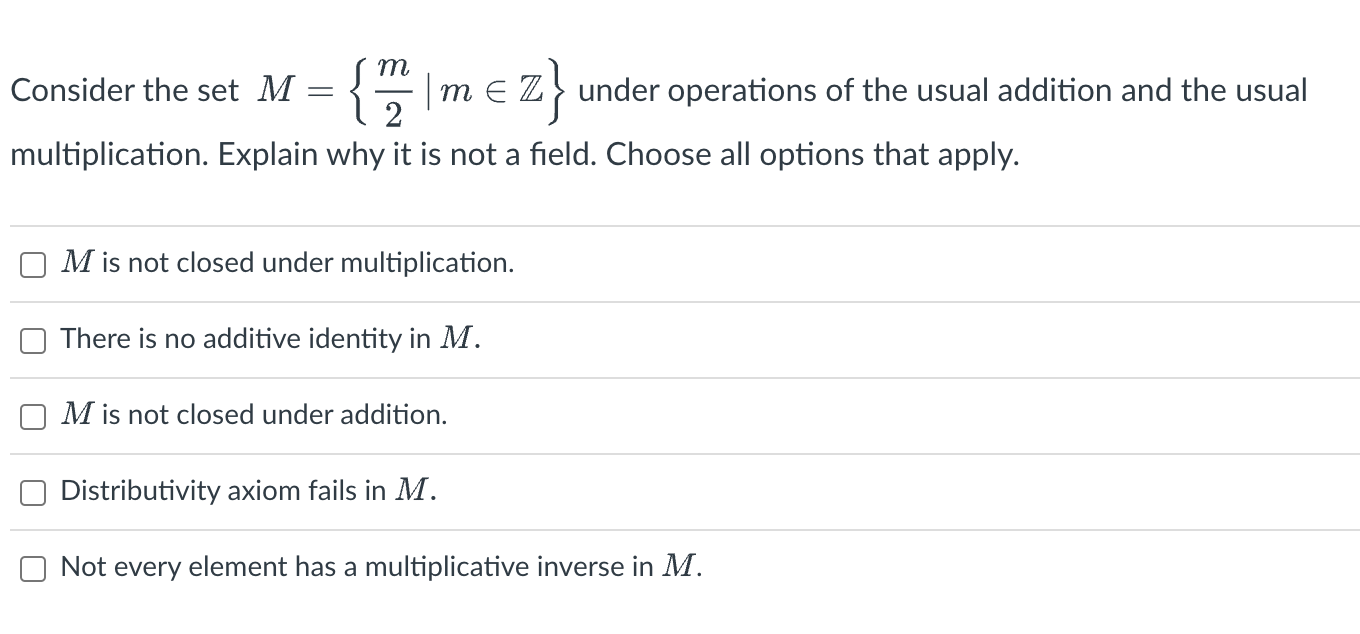This screenshot has width=1360, height=634.
Task: Check 'M is not closed under addition'
Action: coord(33,416)
